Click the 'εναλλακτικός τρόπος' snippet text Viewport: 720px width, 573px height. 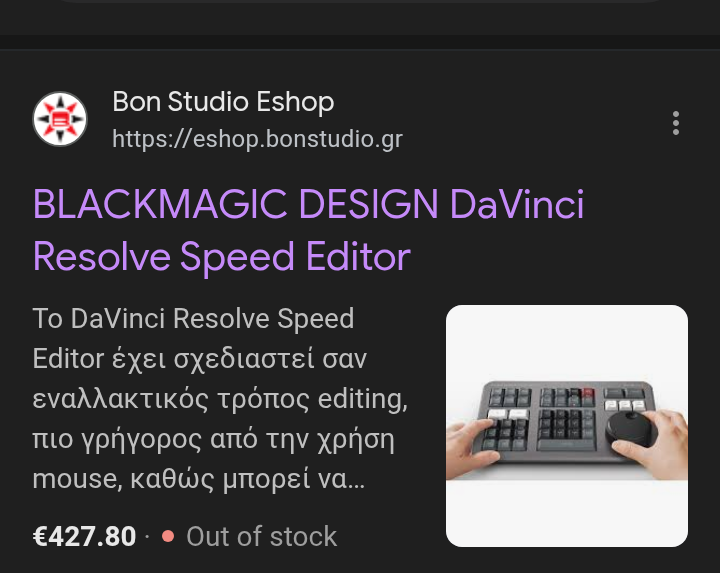point(170,399)
